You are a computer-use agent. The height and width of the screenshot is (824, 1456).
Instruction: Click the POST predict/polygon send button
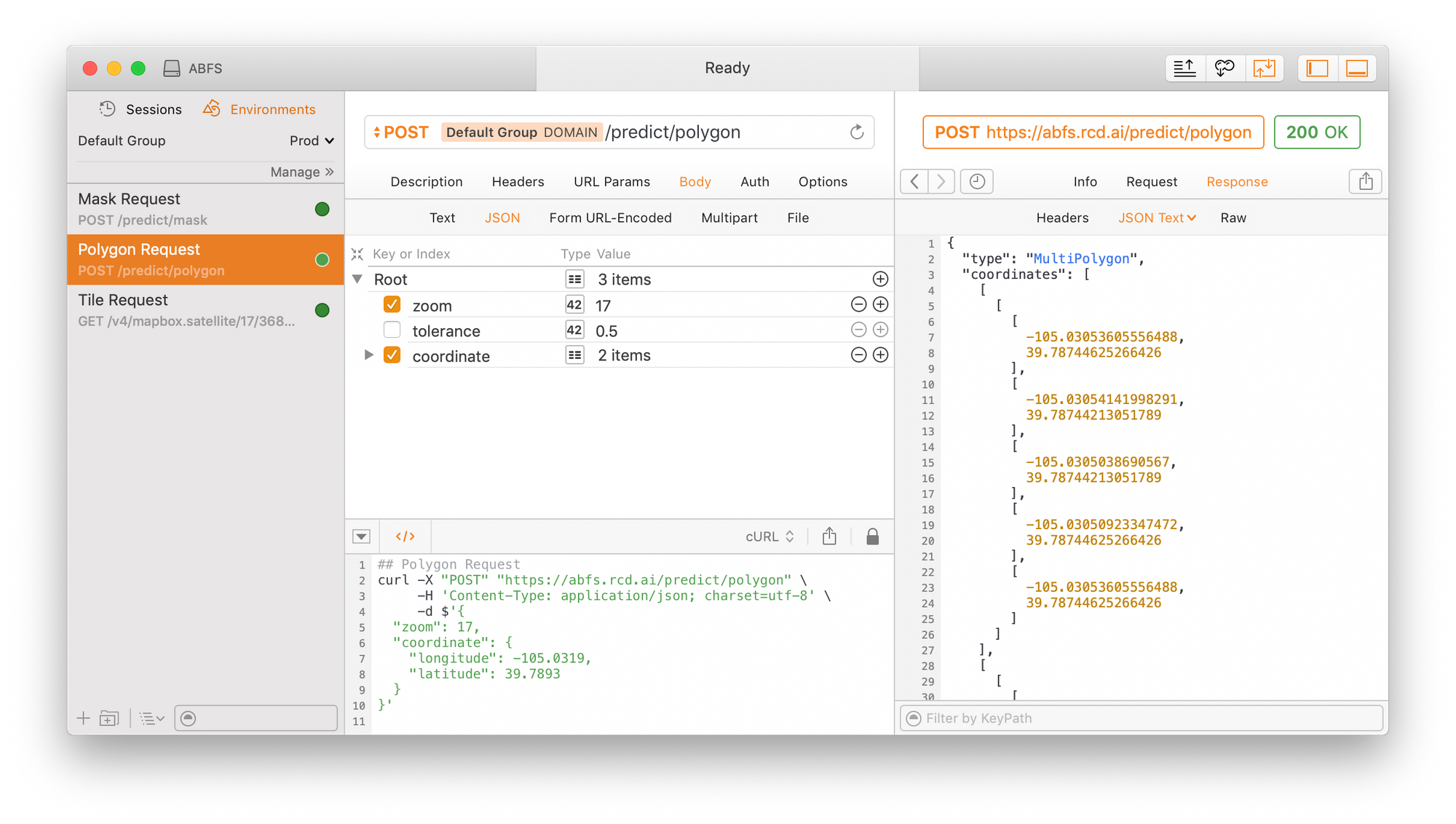coord(857,131)
